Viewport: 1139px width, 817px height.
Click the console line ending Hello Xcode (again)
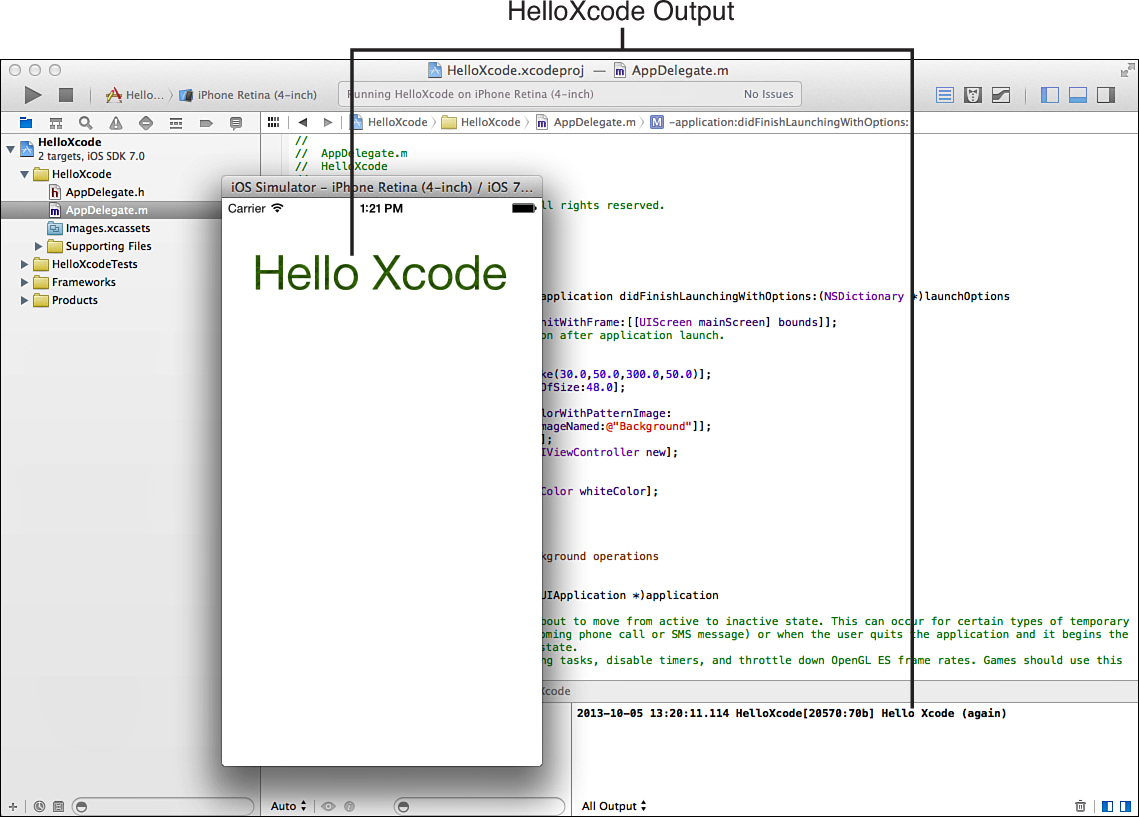point(792,714)
